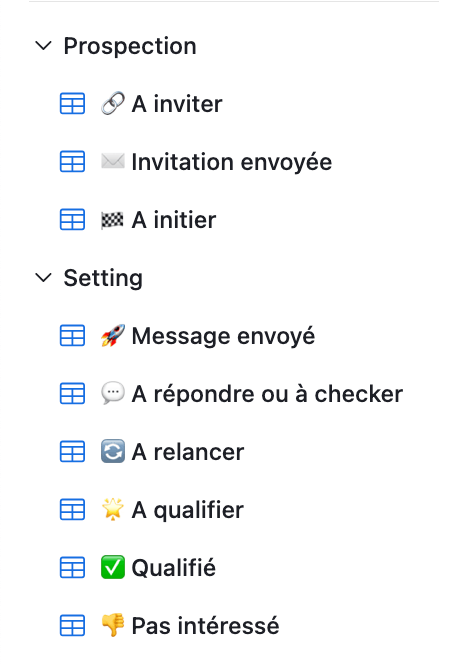Click the table icon beside Pas intéressé

point(72,625)
